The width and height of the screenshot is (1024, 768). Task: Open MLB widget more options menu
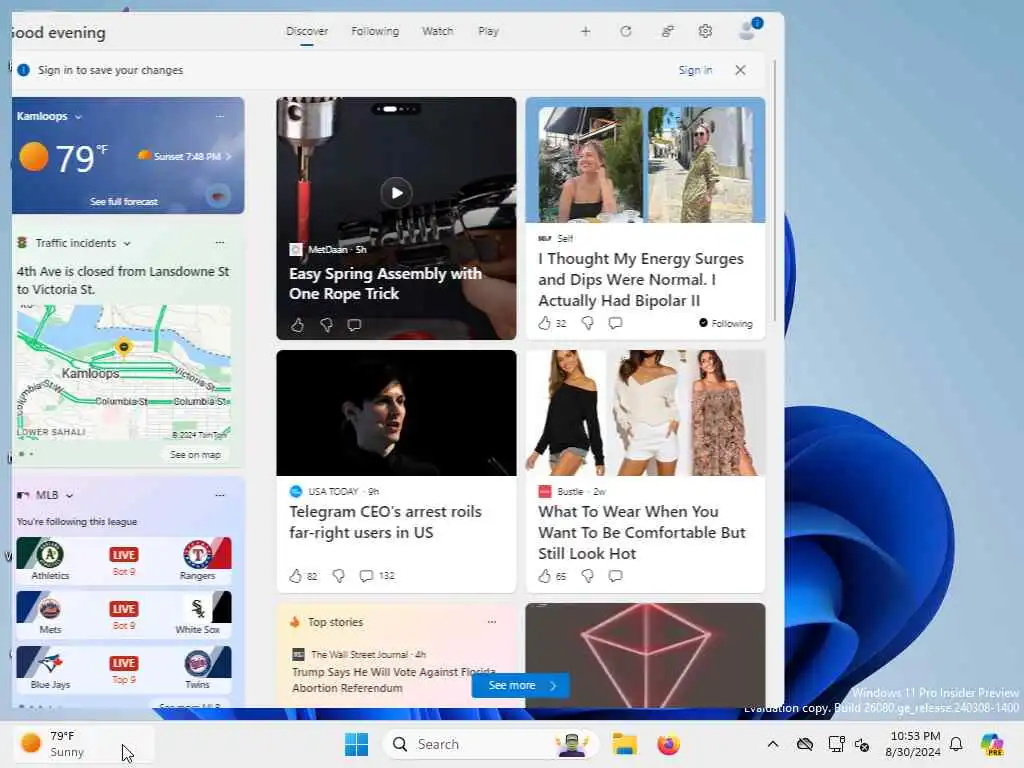click(x=220, y=495)
